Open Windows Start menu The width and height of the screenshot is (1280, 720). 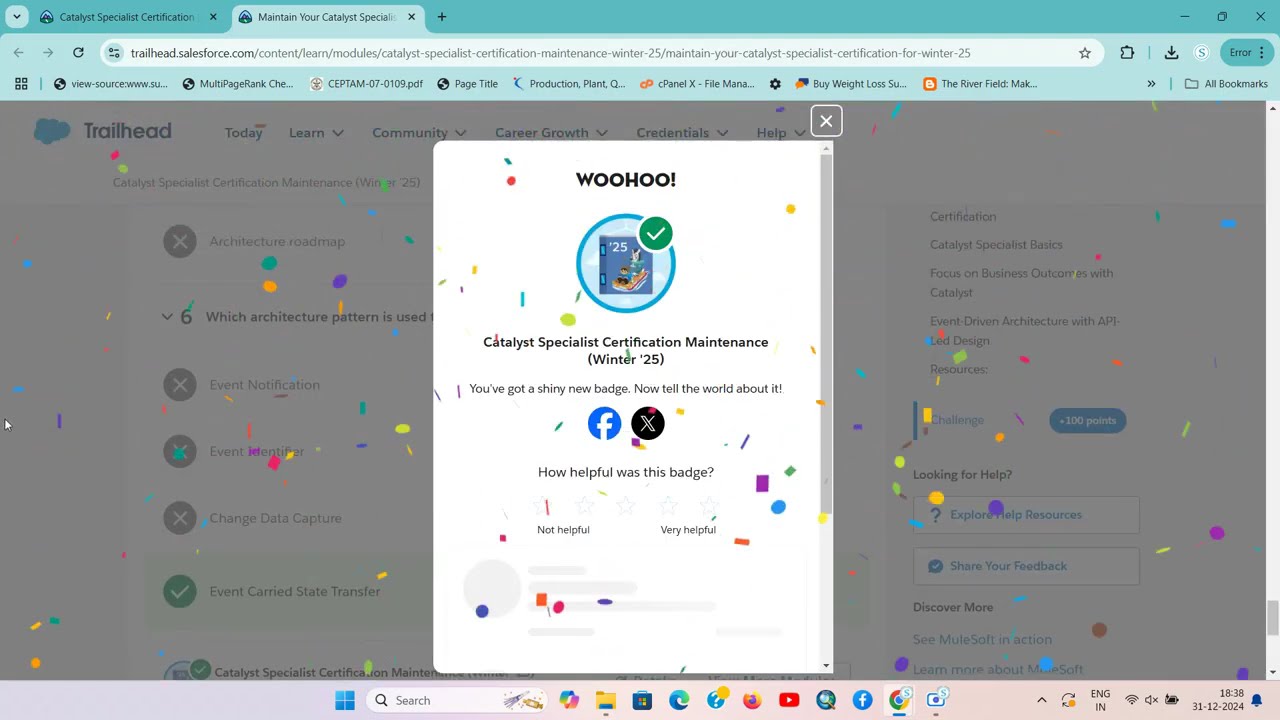345,700
